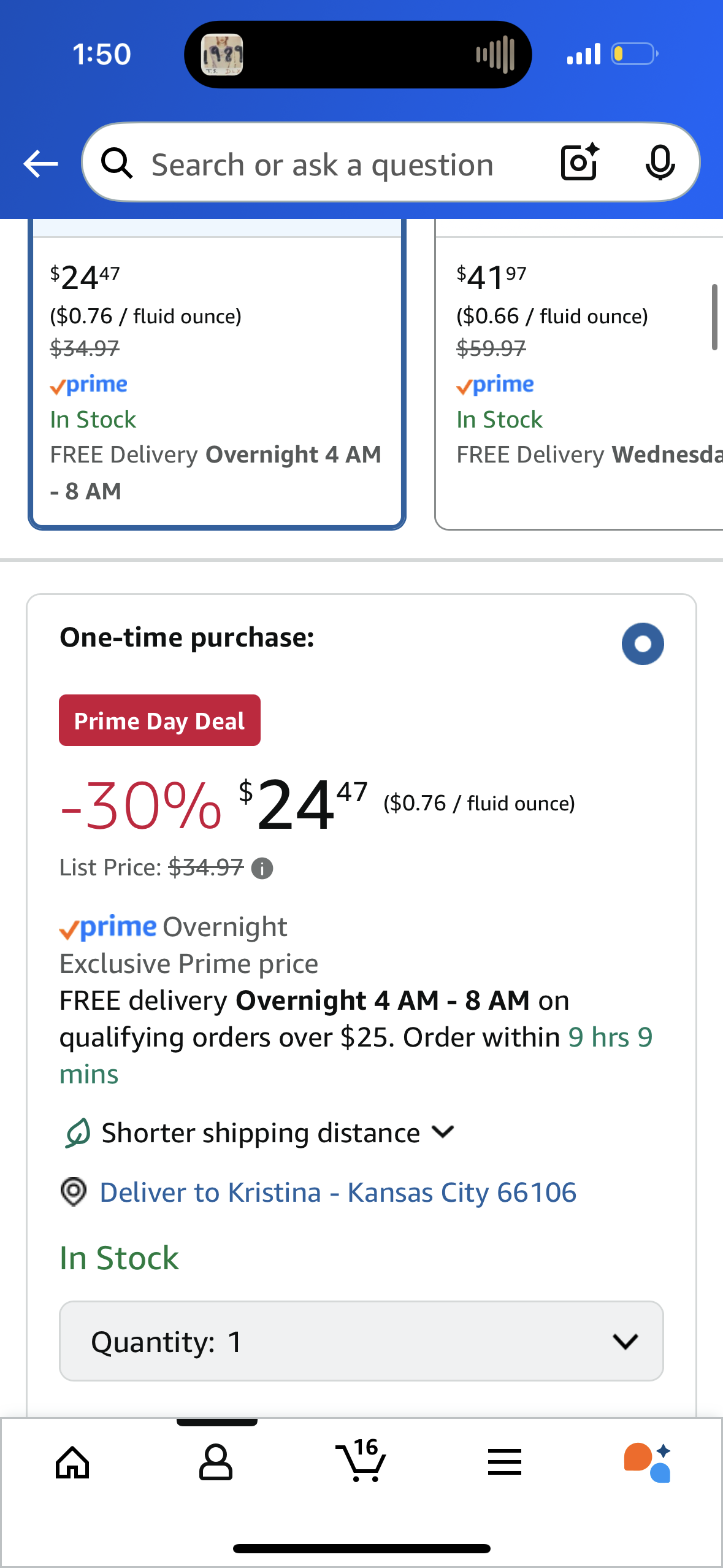Open the Quantity dropdown

361,1341
